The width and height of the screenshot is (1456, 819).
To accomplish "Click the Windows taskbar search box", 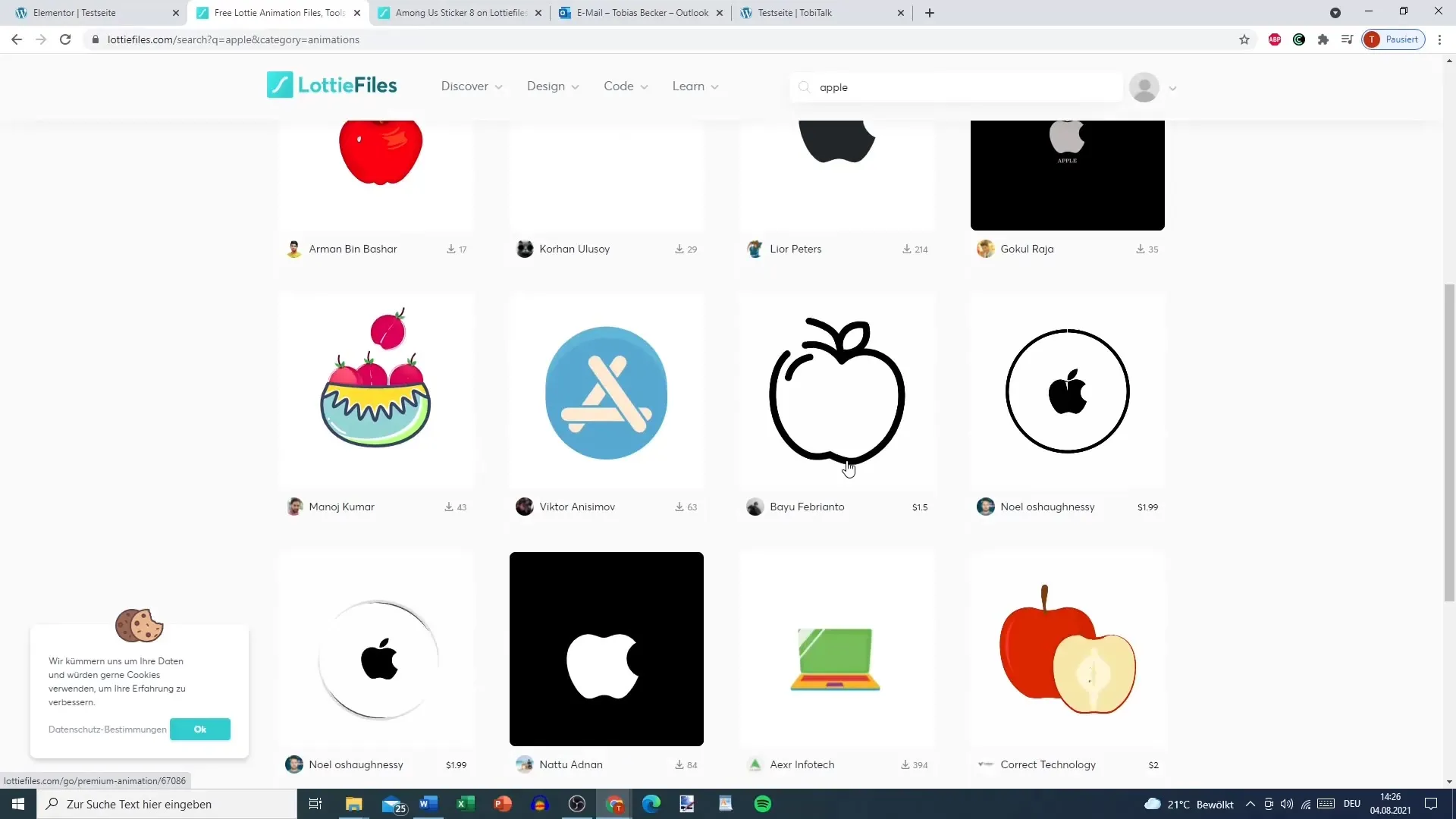I will point(167,804).
